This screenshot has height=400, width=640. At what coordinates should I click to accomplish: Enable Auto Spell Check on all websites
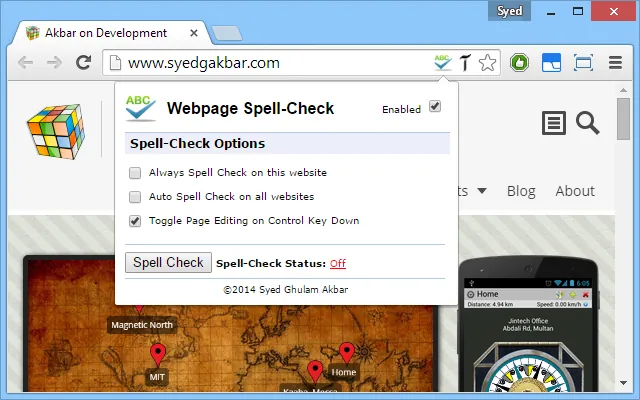tap(135, 197)
